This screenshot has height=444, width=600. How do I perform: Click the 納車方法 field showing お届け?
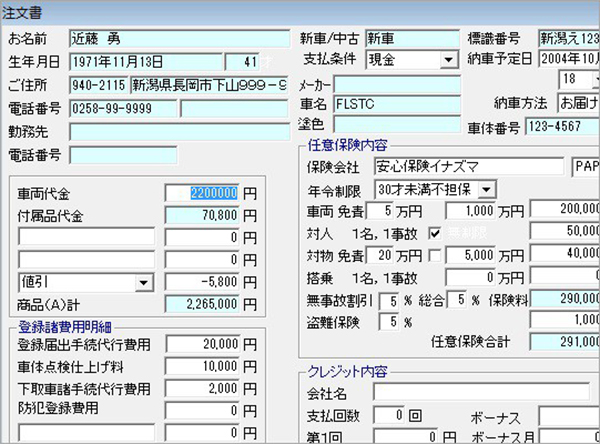tap(579, 103)
